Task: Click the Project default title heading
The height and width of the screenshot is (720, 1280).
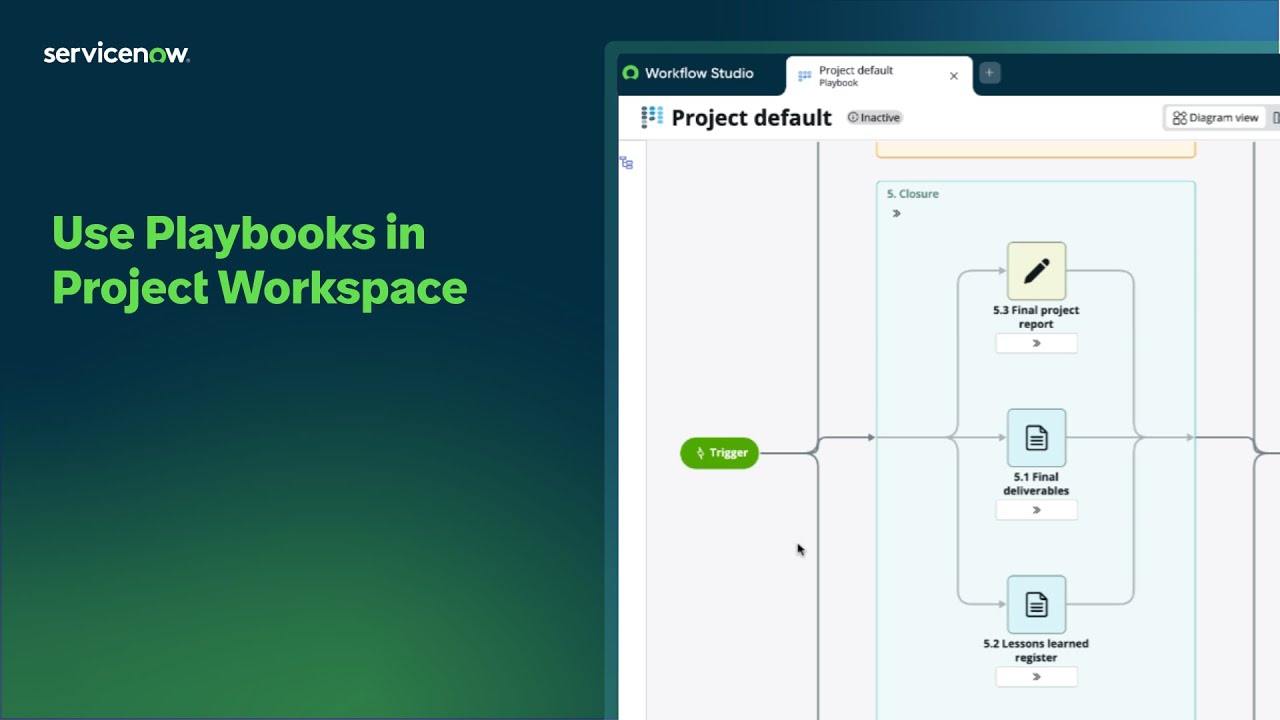Action: (751, 117)
